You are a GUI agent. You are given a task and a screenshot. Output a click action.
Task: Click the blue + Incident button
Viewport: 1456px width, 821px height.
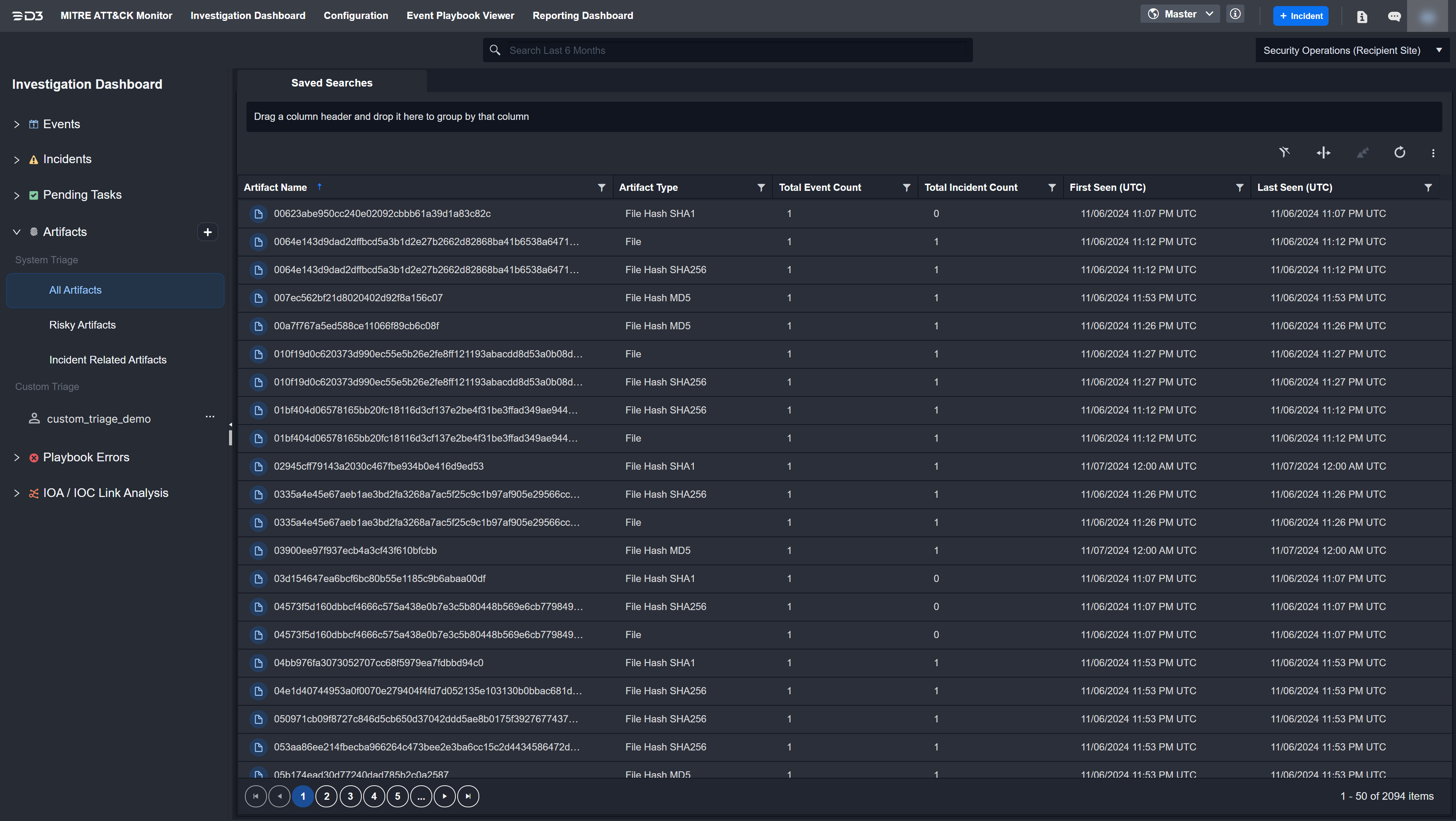pyautogui.click(x=1301, y=16)
